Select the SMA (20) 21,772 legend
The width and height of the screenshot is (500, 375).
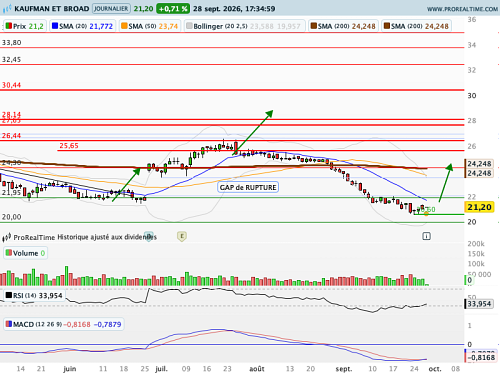tap(82, 26)
